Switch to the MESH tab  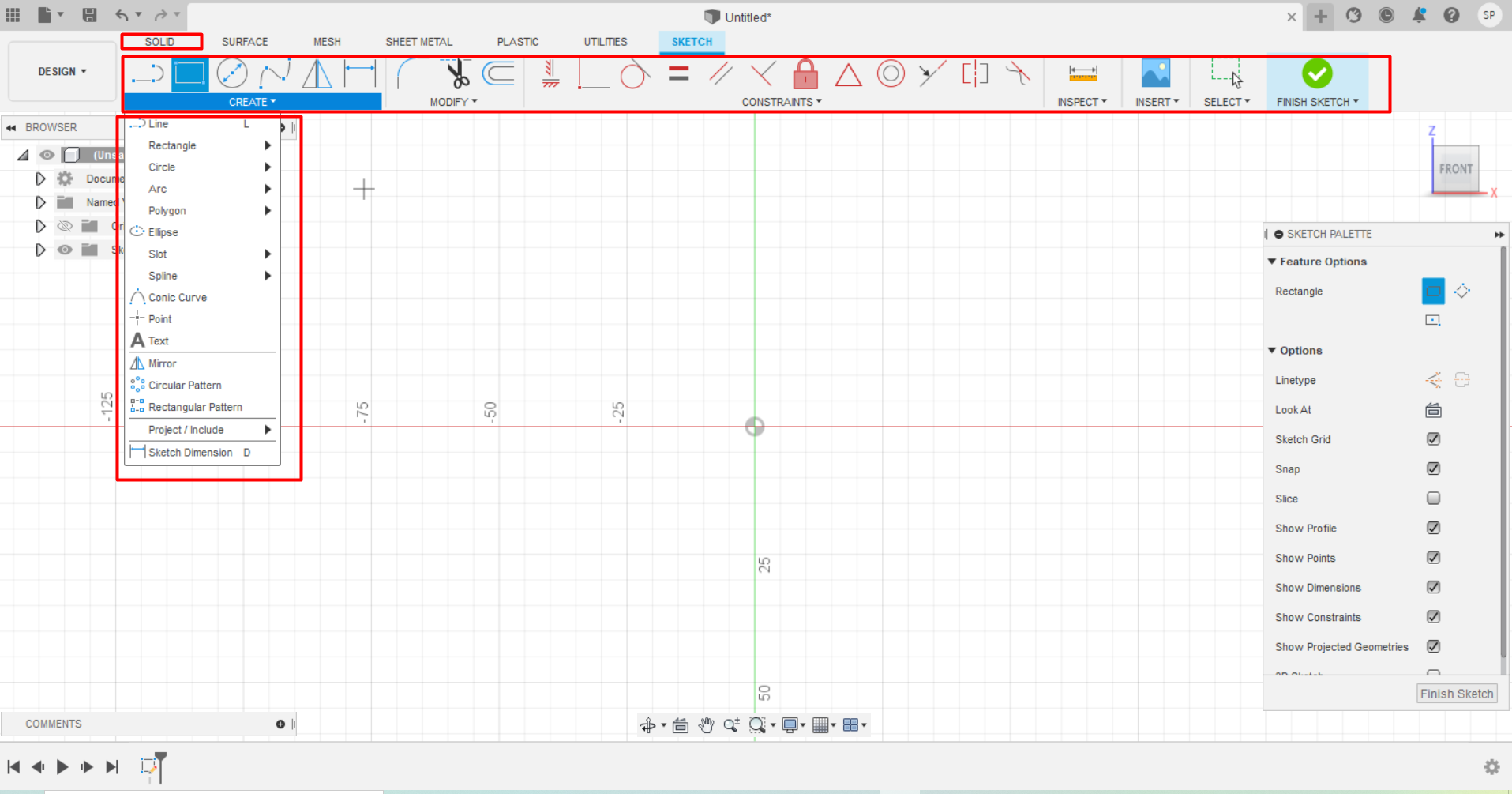tap(327, 42)
